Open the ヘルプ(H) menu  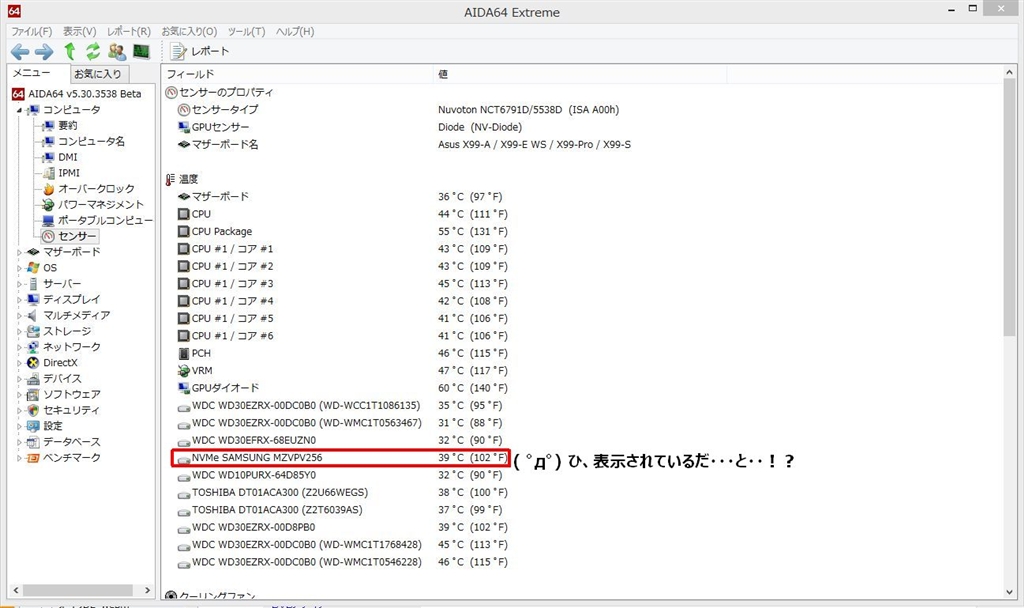[295, 31]
